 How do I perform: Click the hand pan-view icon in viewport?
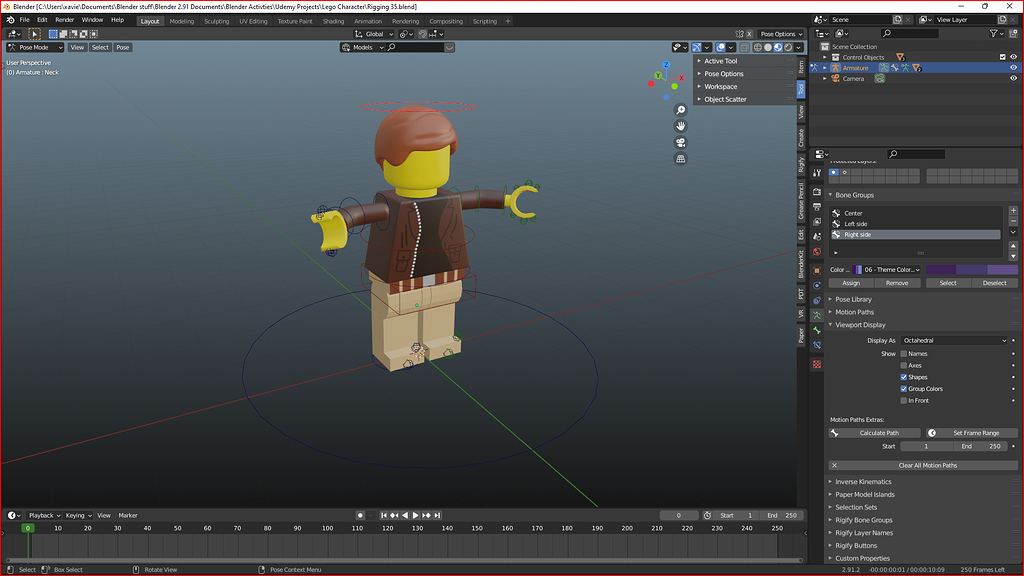pyautogui.click(x=681, y=126)
